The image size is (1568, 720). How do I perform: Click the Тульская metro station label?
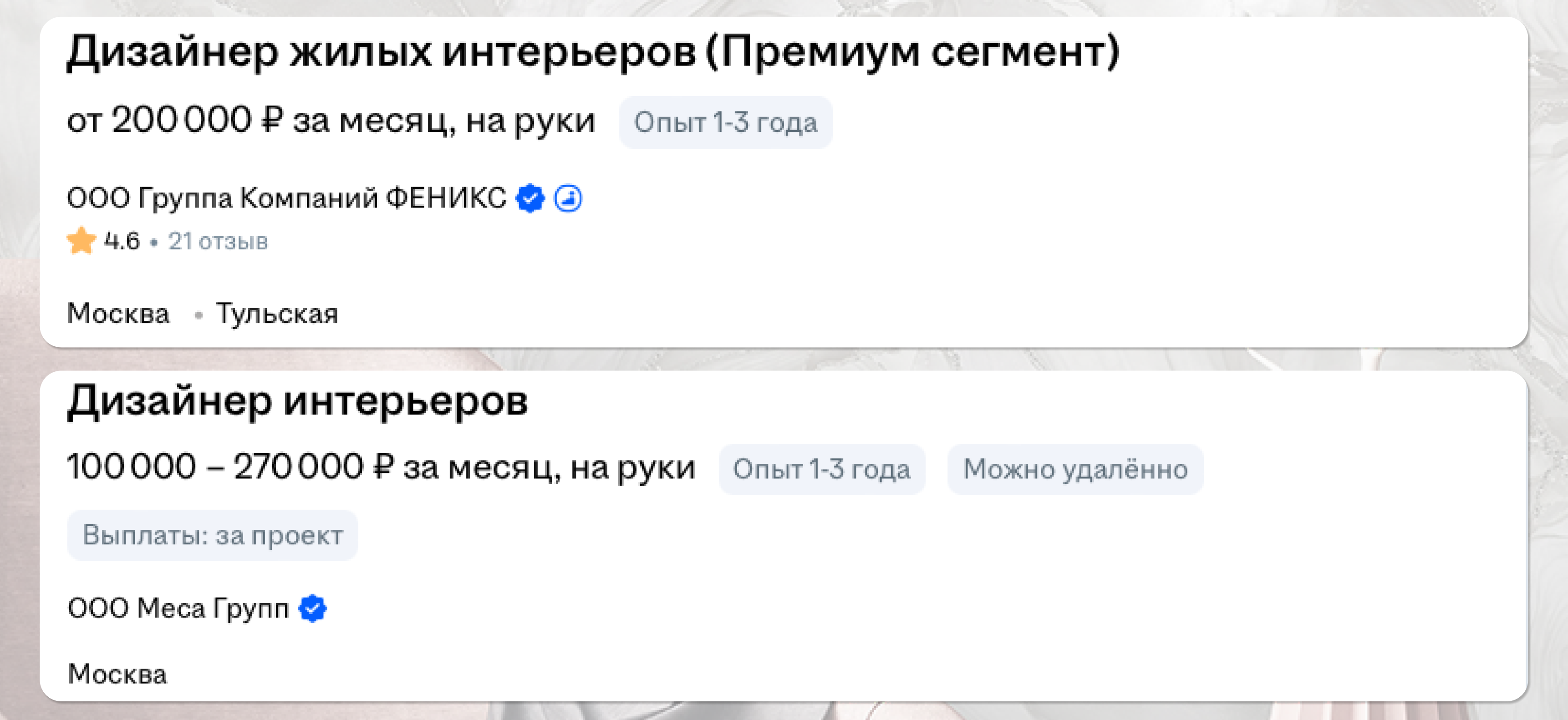(x=277, y=314)
